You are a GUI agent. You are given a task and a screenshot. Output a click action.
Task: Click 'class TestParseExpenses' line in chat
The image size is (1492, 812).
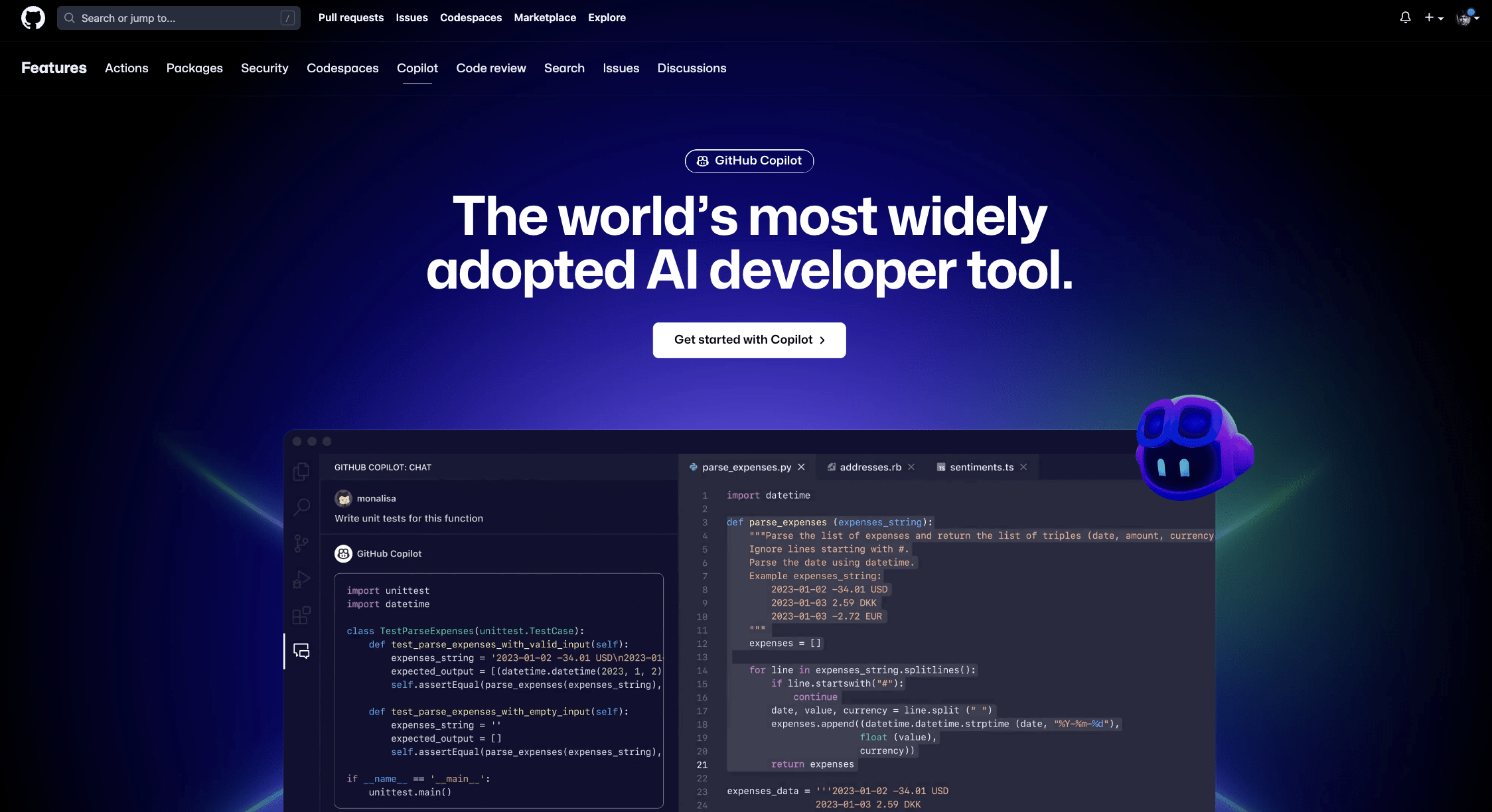[x=465, y=631]
